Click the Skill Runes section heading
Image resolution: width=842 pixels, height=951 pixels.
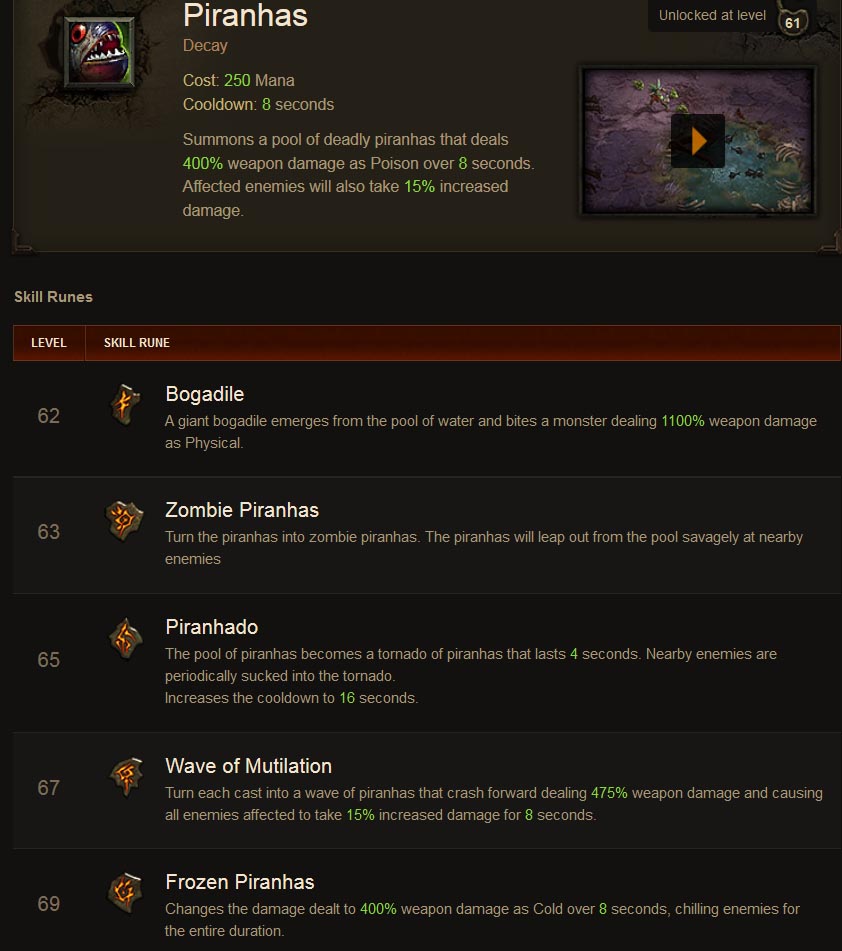(53, 297)
